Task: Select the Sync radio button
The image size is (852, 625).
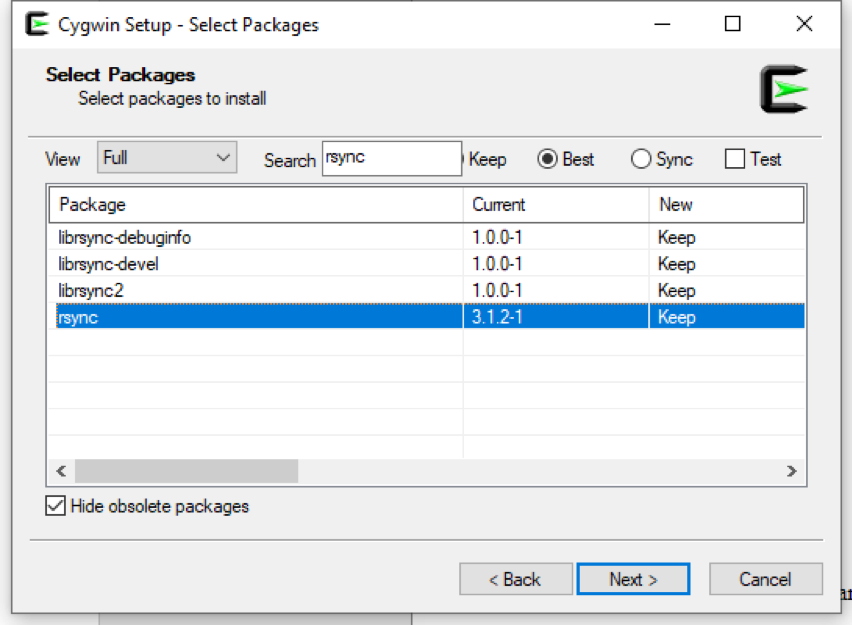Action: (641, 159)
